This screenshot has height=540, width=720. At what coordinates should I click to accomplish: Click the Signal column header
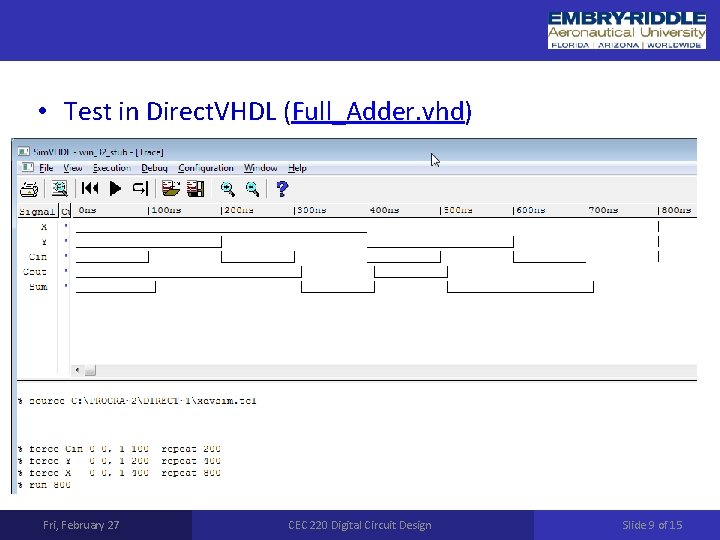(37, 211)
